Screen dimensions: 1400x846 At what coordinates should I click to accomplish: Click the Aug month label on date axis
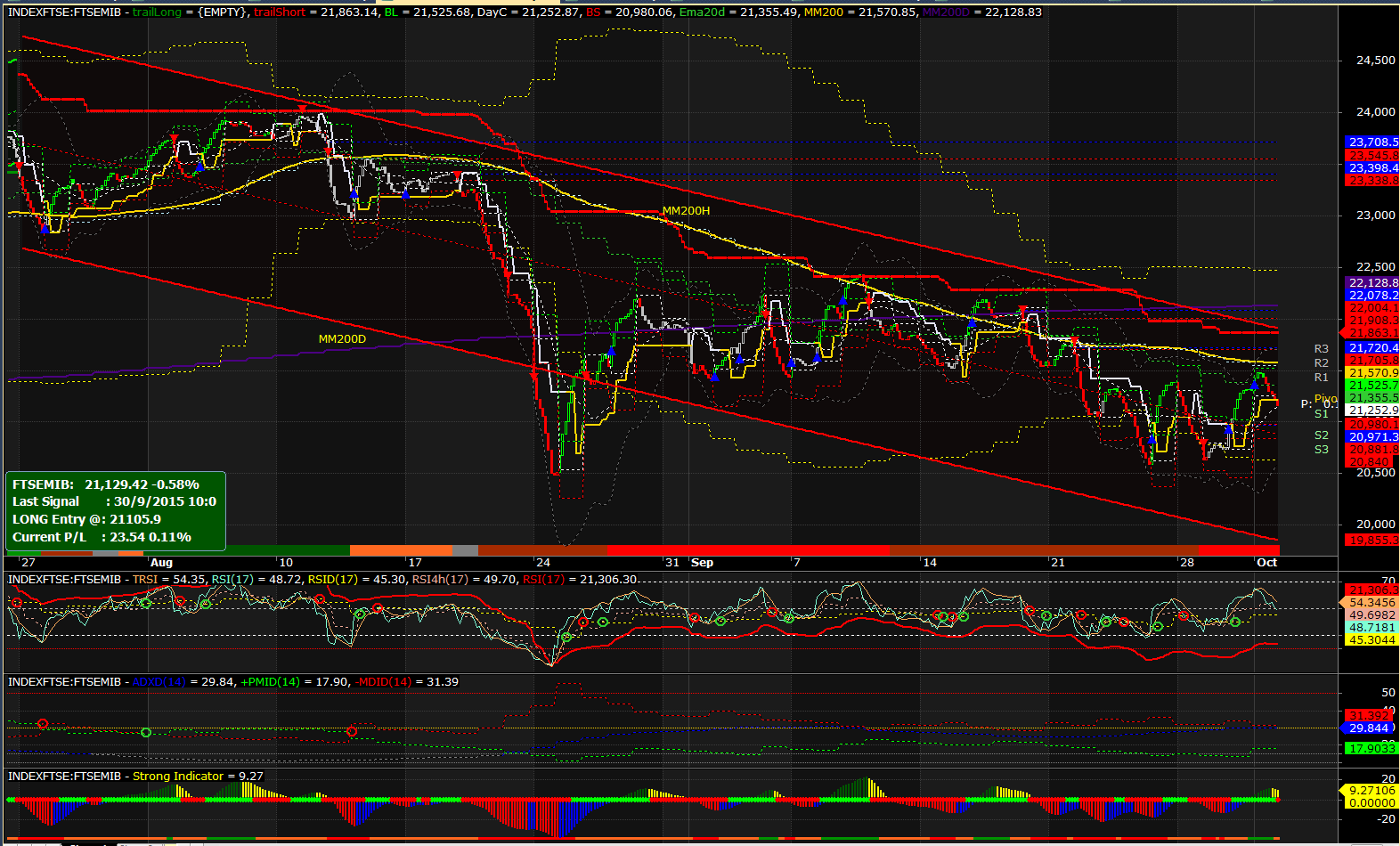click(x=161, y=563)
